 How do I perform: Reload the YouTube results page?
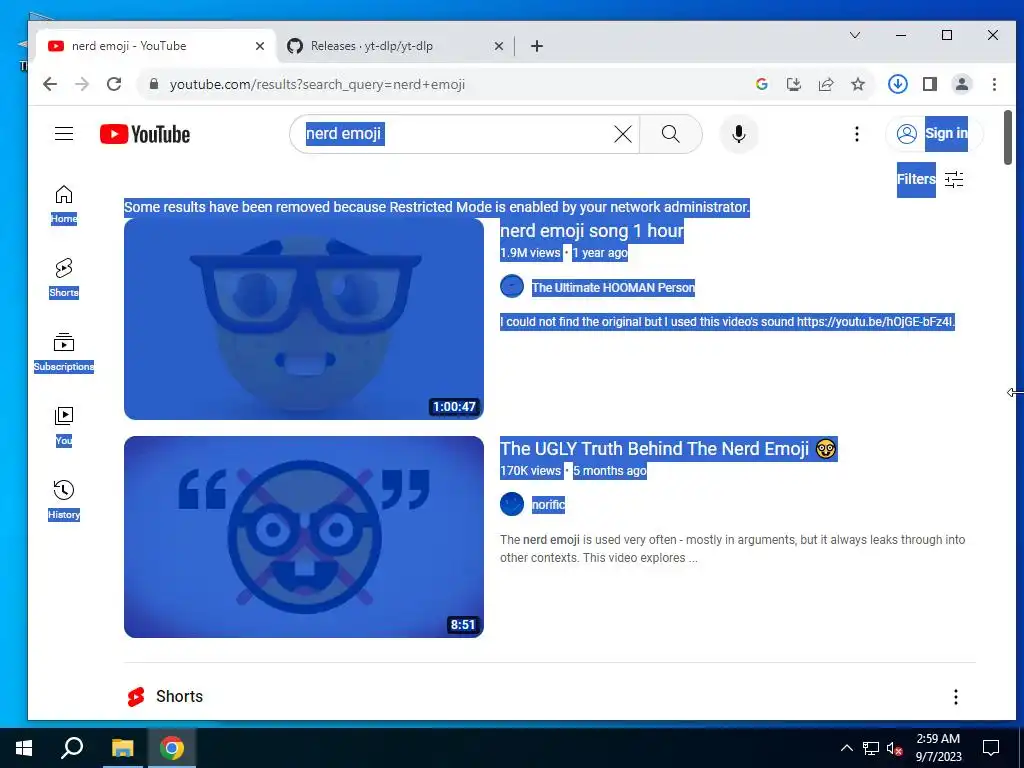click(x=114, y=84)
